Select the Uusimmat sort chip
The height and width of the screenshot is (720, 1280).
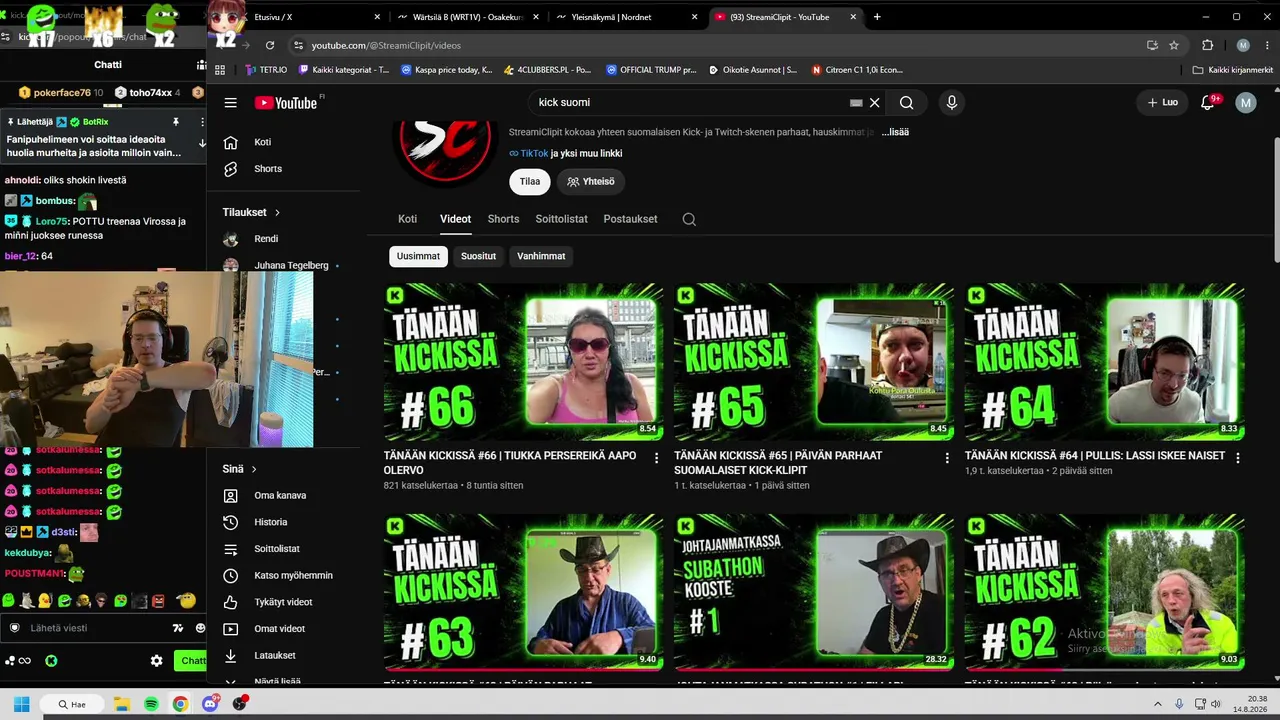pyautogui.click(x=418, y=256)
